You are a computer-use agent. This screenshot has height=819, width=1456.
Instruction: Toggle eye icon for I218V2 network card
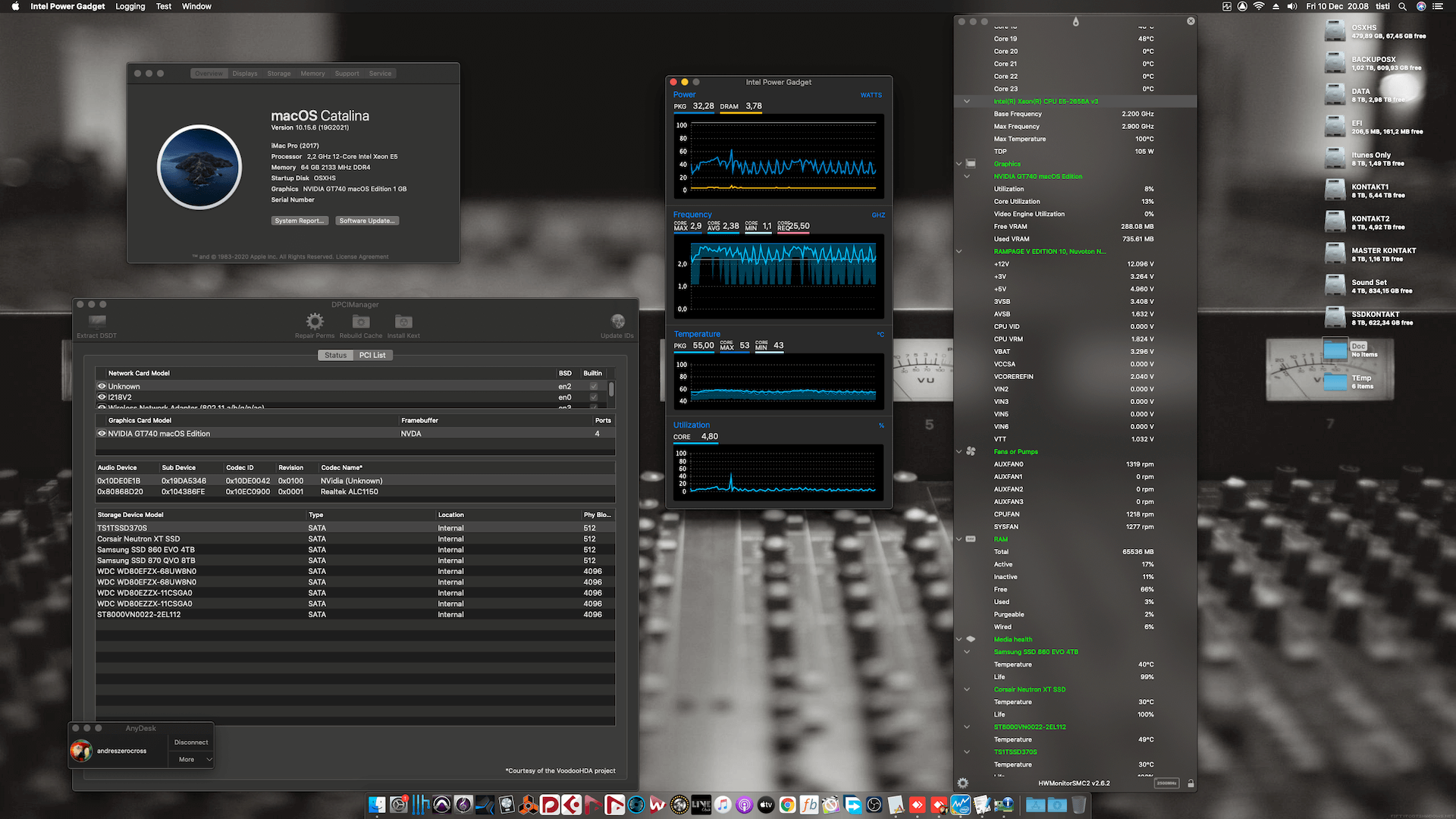coord(102,397)
